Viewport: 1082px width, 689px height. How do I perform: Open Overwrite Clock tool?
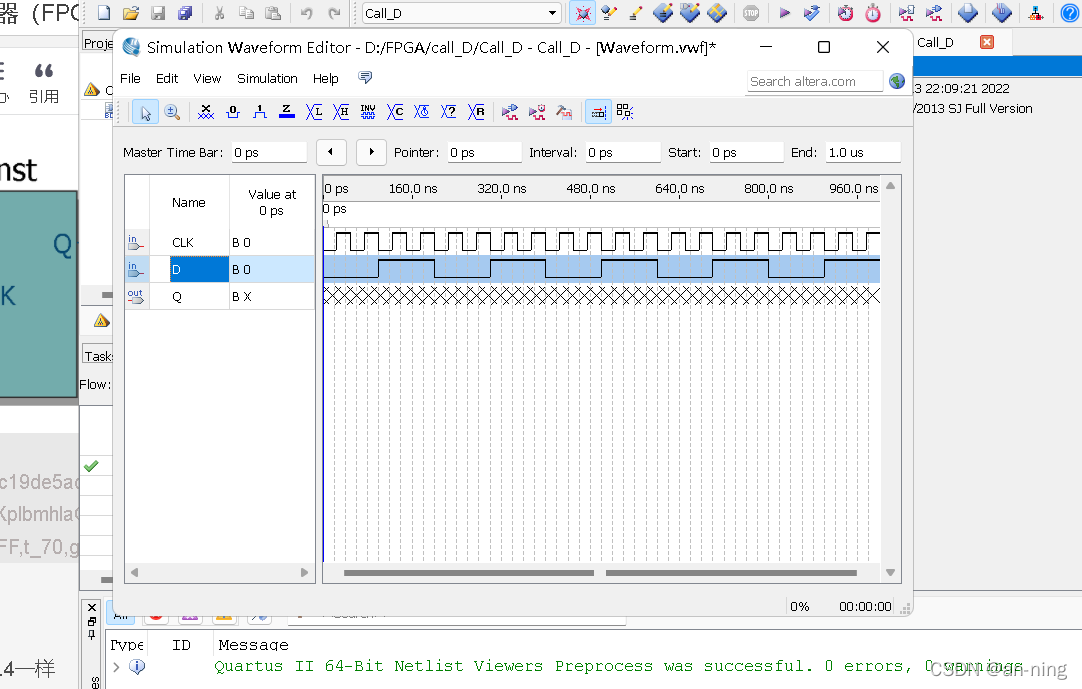coord(422,113)
